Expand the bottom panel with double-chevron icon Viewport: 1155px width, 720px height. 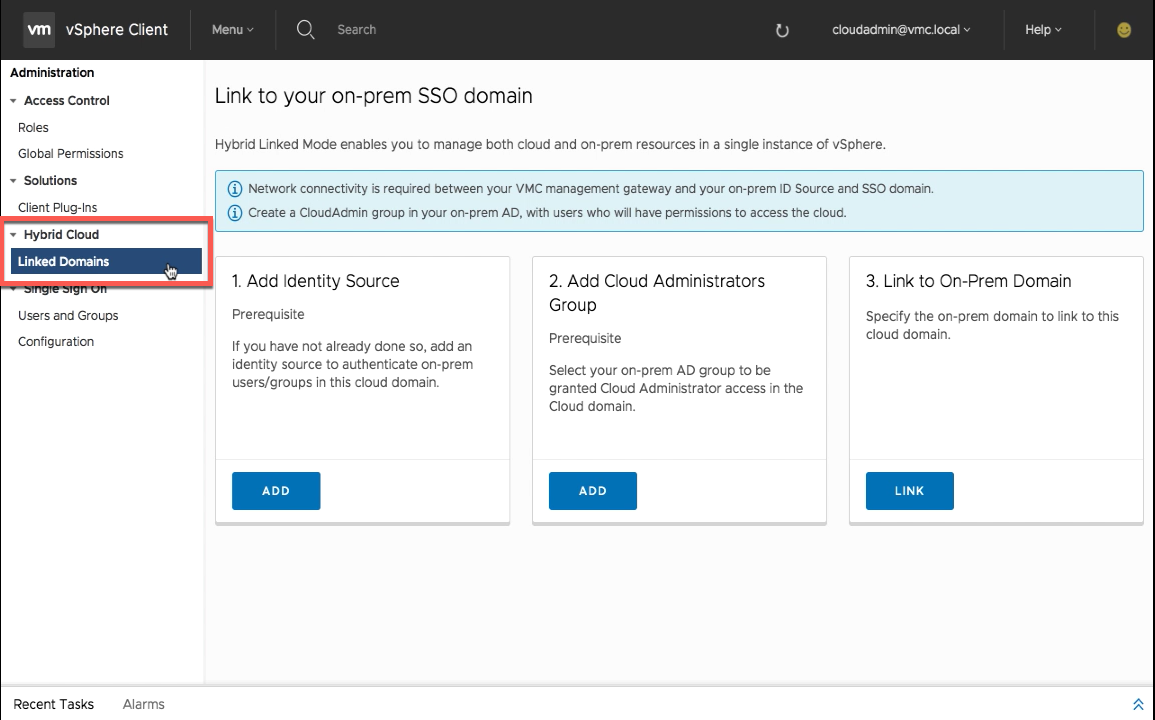coord(1137,705)
